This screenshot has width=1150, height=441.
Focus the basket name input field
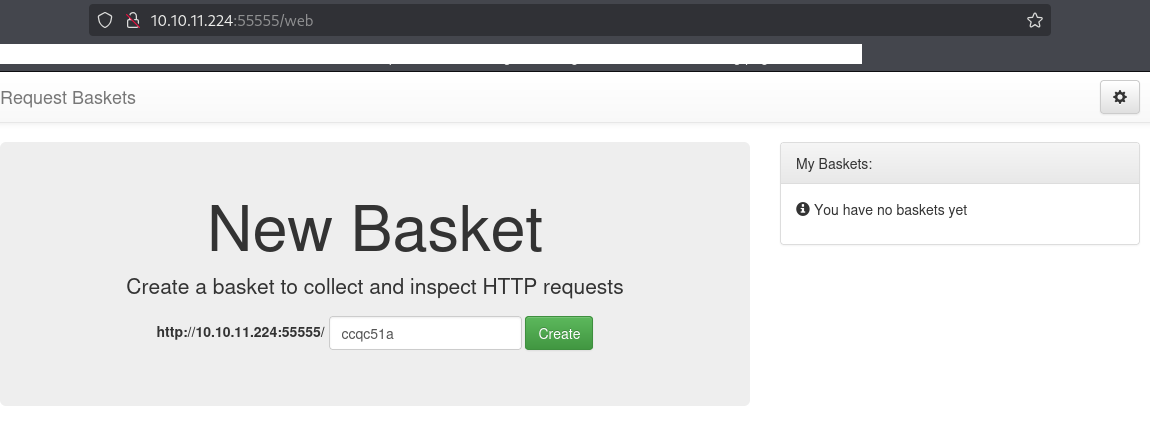tap(425, 334)
